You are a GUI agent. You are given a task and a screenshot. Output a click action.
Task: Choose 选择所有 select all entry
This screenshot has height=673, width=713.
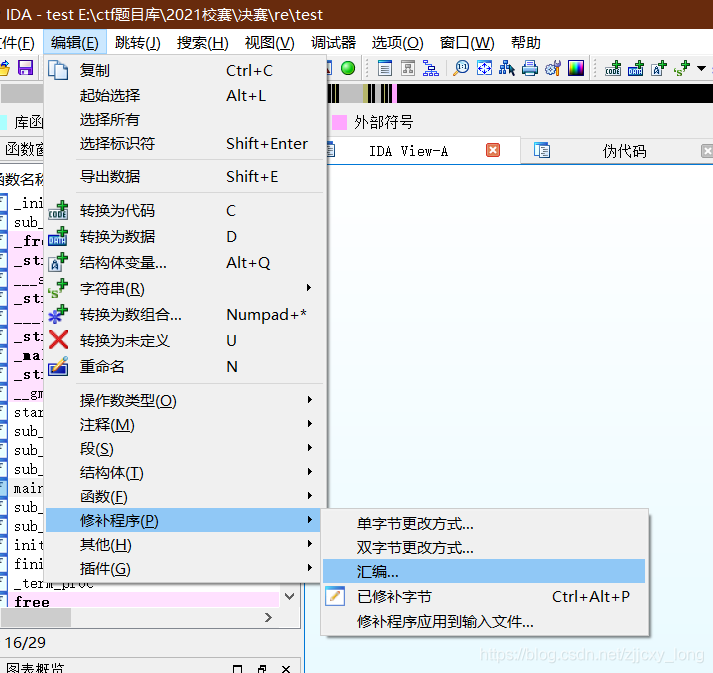[x=186, y=120]
